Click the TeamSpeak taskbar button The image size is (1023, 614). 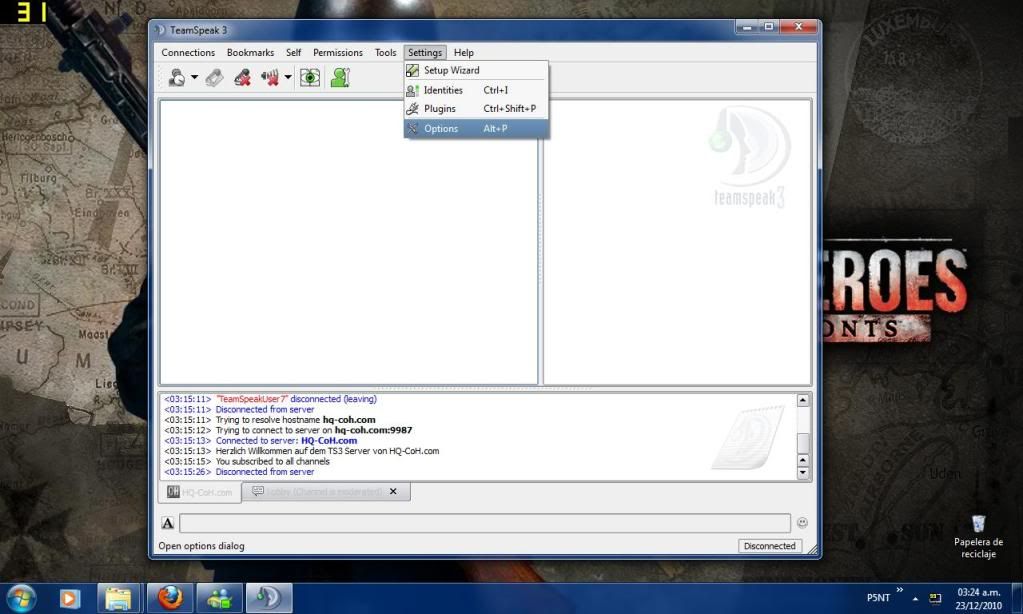click(268, 598)
